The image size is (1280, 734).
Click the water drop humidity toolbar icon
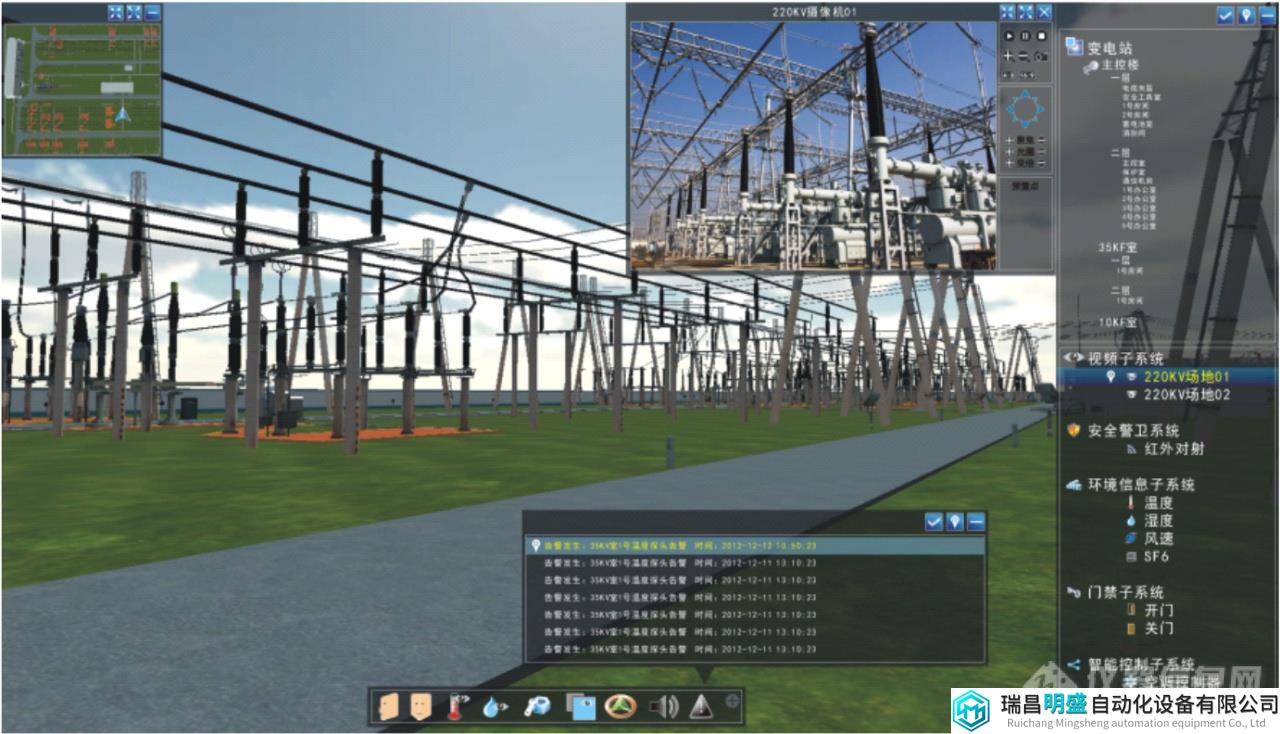coord(494,707)
